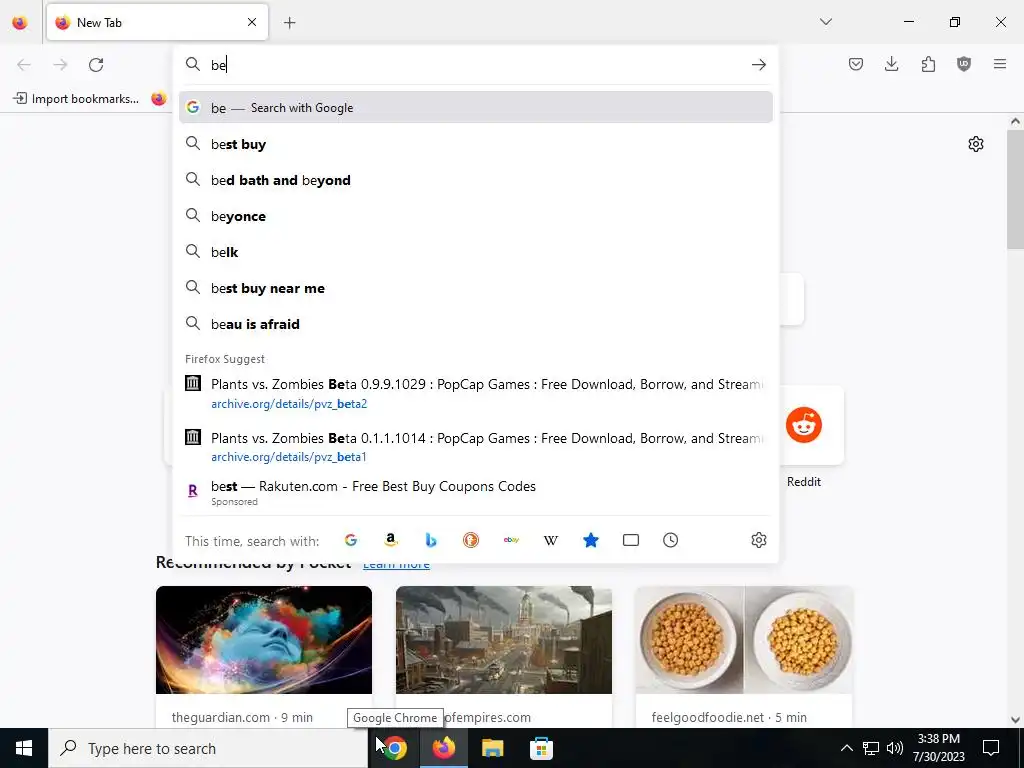The image size is (1024, 768).
Task: Choose 'beau is afraid' suggestion
Action: [475, 324]
